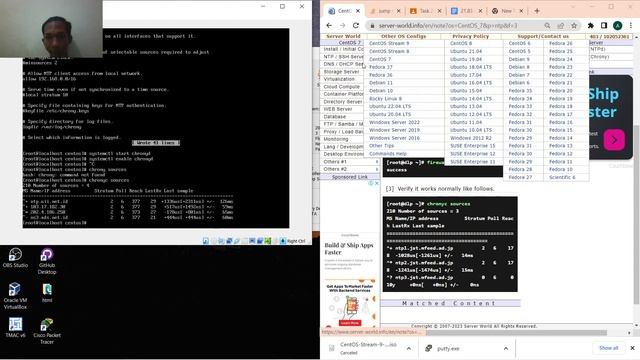
Task: Choose Commands Help menu entry
Action: click(388, 154)
